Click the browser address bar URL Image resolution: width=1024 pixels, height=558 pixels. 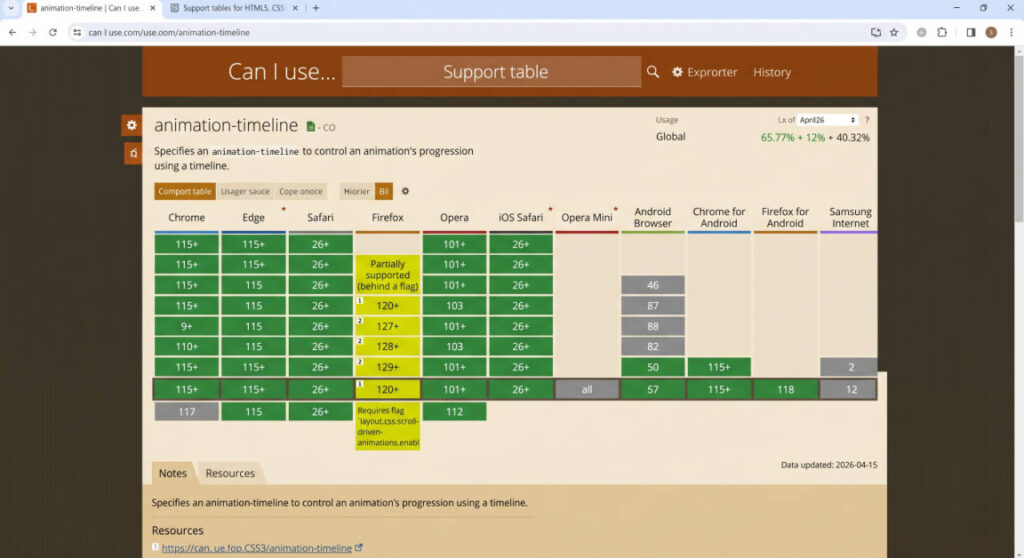pos(168,32)
